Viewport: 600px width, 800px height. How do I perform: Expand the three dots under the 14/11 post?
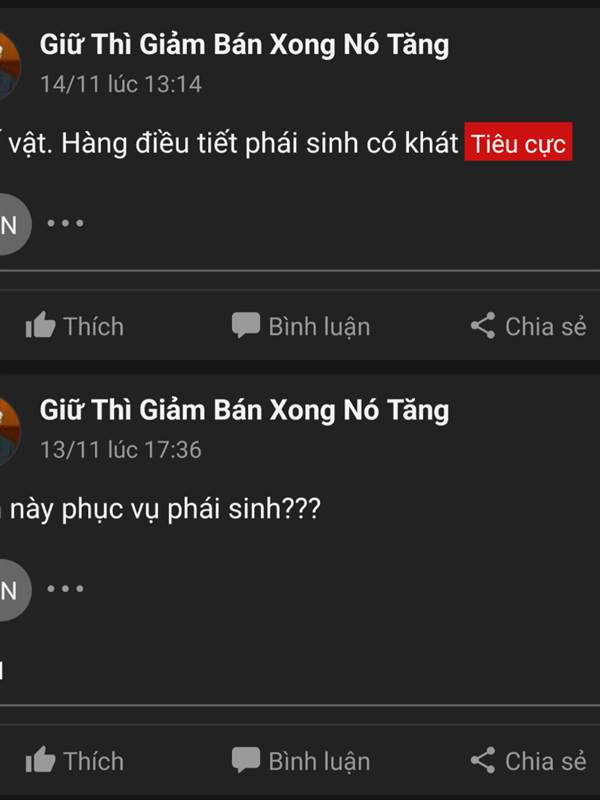coord(65,223)
